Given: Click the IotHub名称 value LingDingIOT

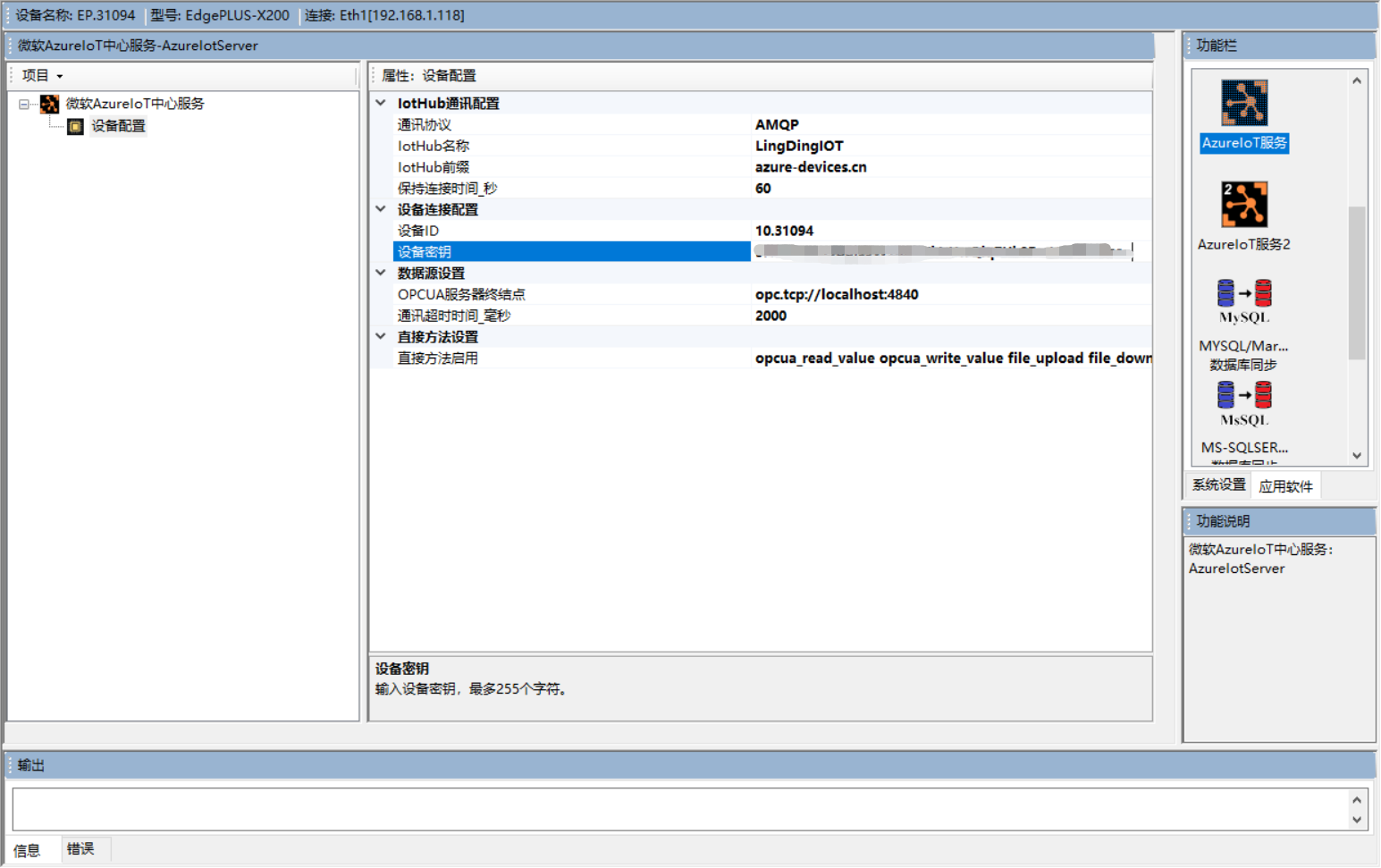Looking at the screenshot, I should [x=799, y=146].
